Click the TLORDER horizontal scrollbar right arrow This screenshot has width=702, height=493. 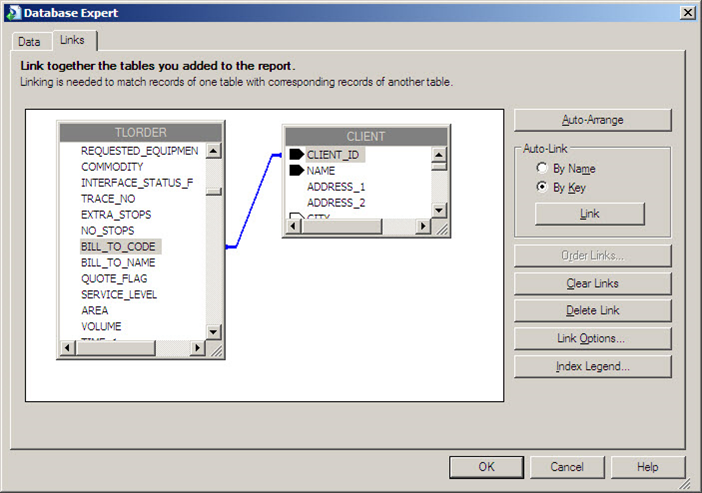point(197,347)
